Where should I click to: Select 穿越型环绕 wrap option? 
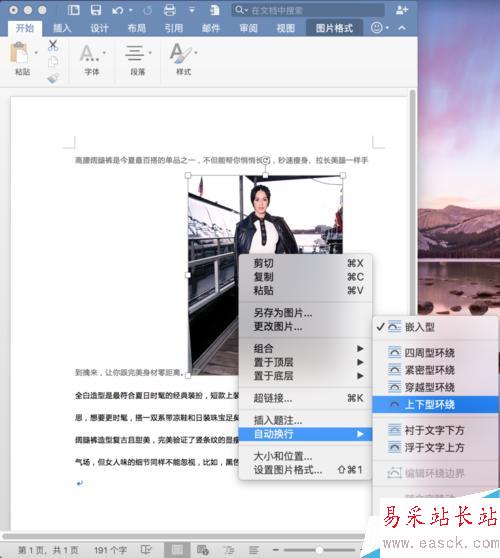coord(435,387)
